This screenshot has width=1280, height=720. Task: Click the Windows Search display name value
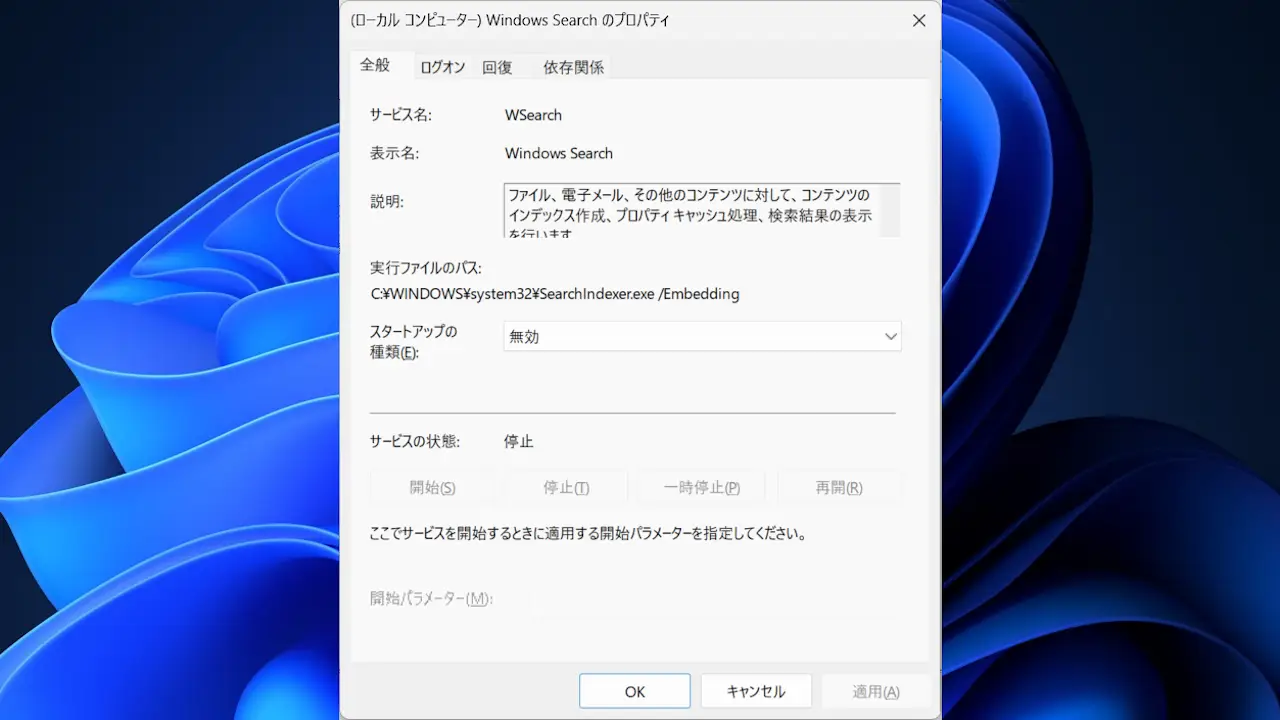[558, 153]
